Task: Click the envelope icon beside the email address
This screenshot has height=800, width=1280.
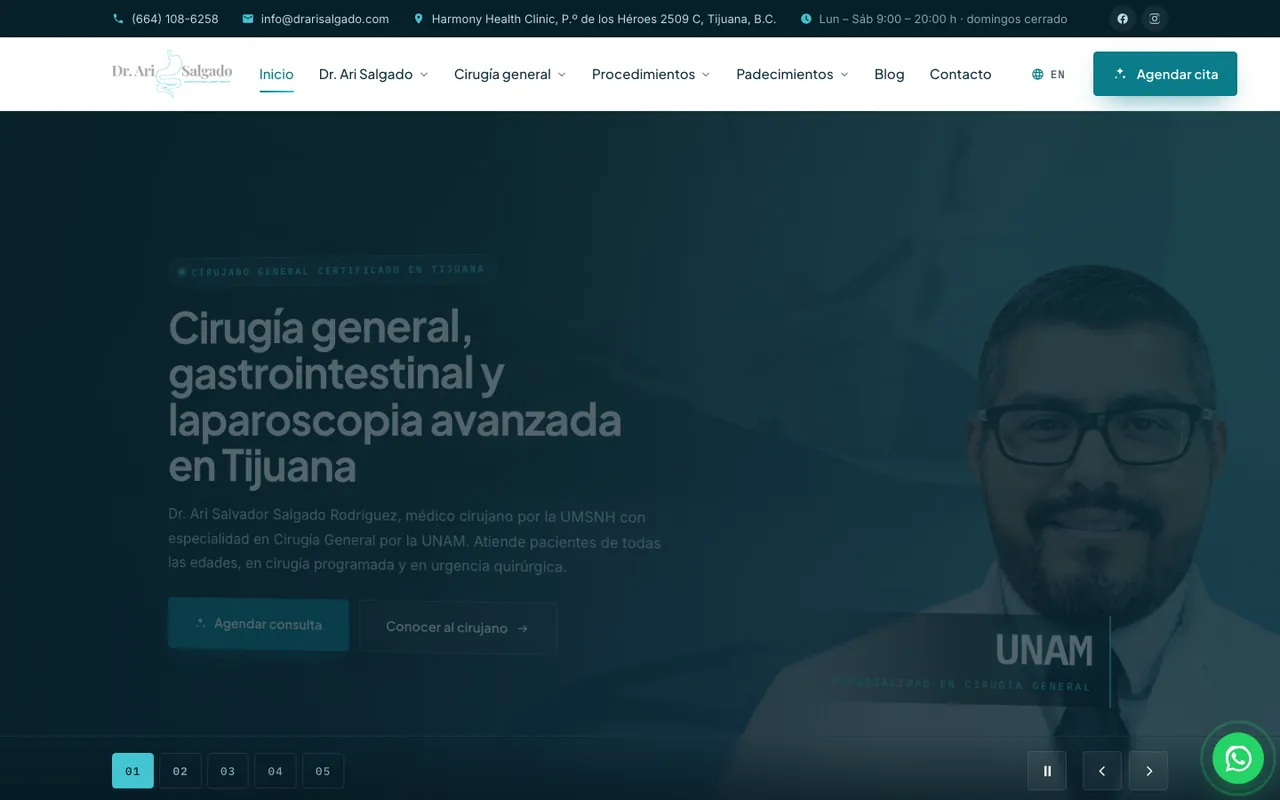Action: [x=248, y=19]
